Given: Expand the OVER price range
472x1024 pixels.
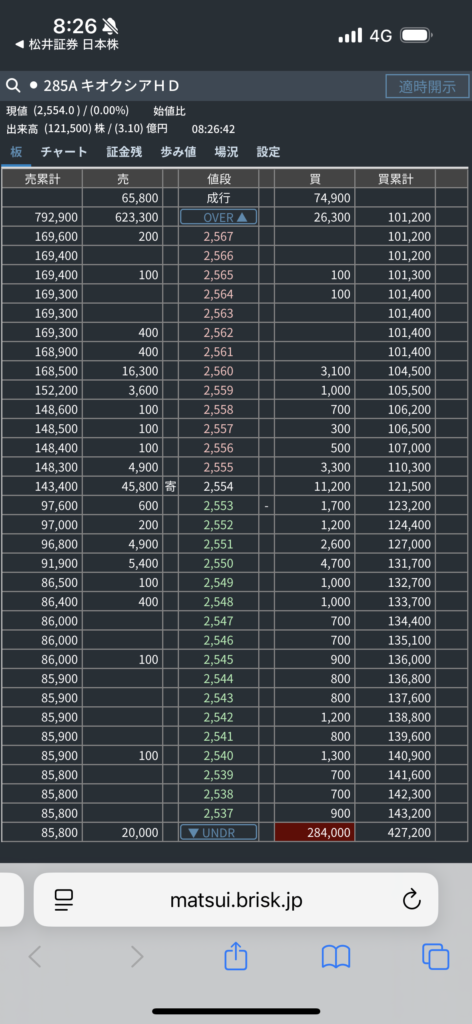Looking at the screenshot, I should (x=218, y=217).
